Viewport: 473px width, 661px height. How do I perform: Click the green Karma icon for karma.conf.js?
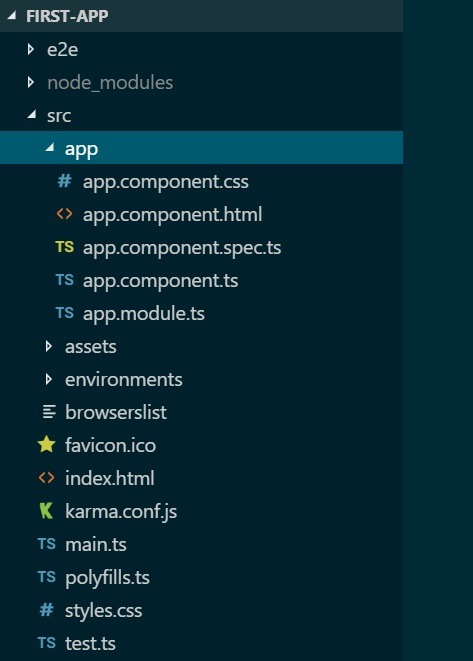click(46, 511)
